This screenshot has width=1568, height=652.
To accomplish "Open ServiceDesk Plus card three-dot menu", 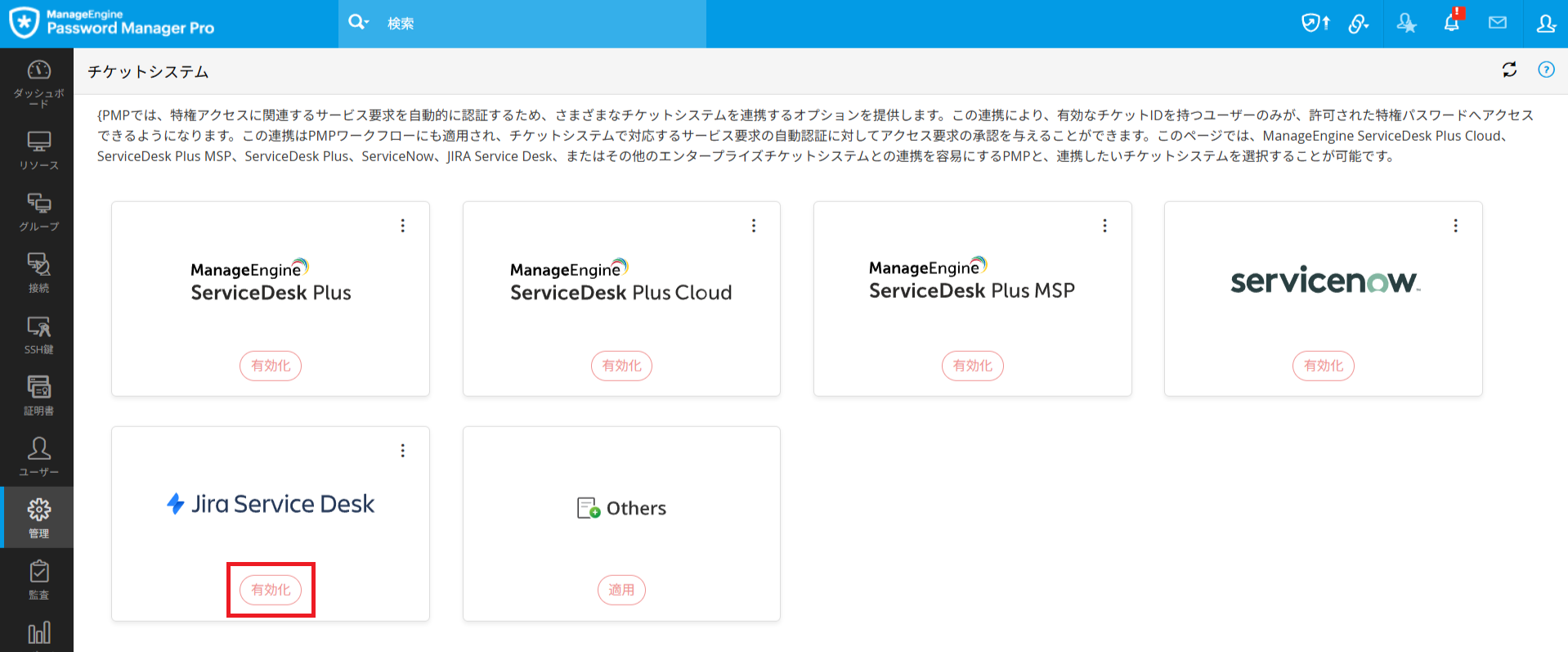I will 402,226.
